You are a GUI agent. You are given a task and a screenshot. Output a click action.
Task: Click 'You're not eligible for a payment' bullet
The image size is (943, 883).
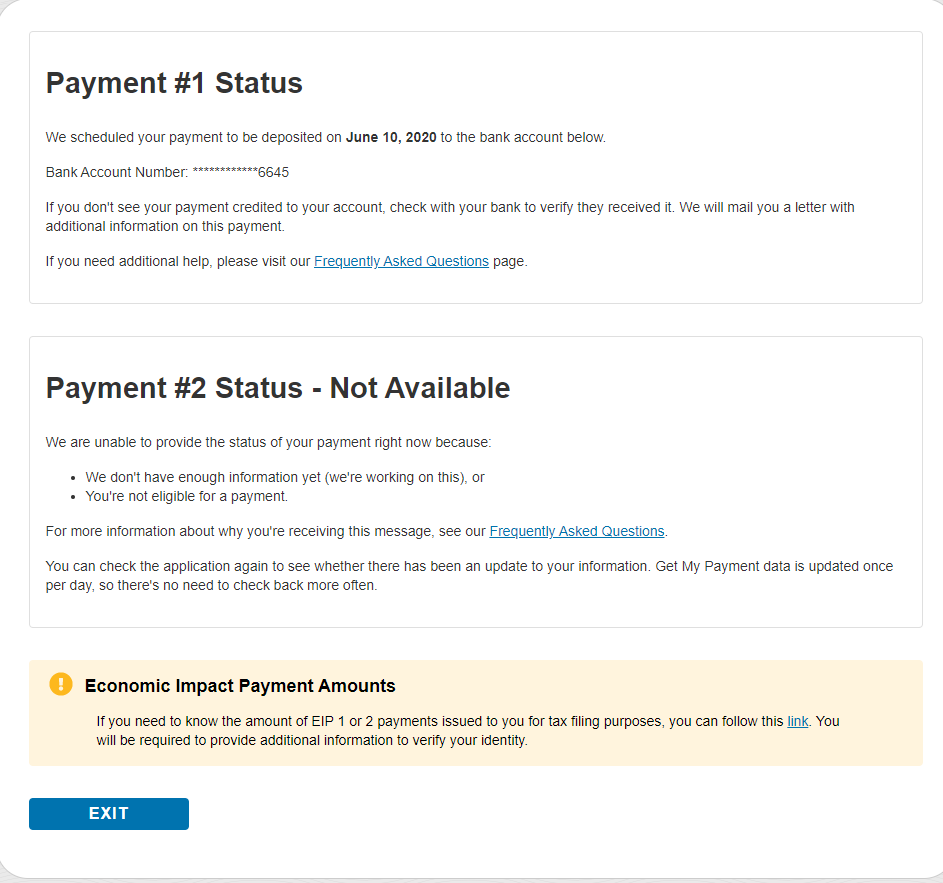point(186,496)
